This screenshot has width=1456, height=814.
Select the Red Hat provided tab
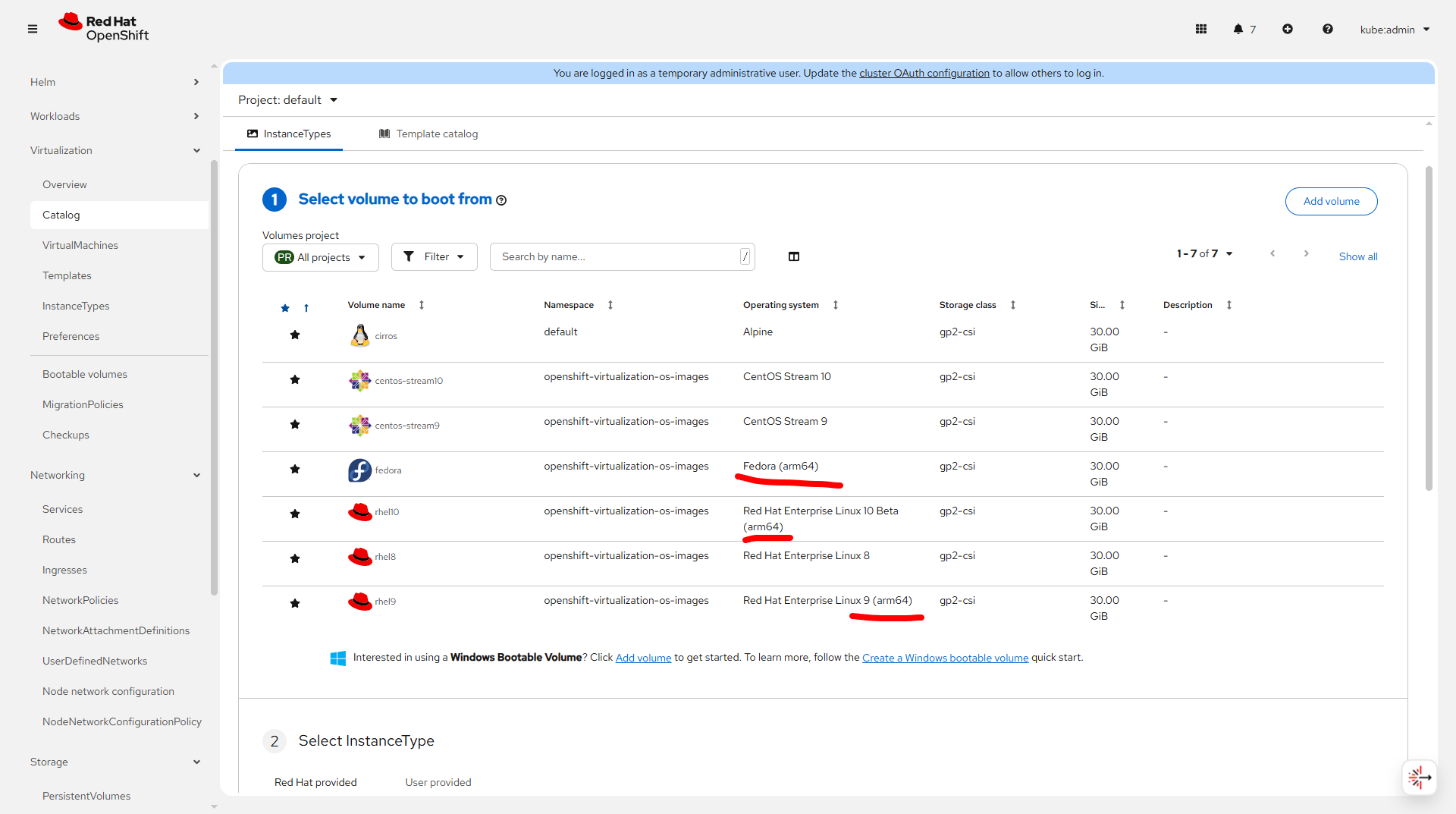point(315,782)
